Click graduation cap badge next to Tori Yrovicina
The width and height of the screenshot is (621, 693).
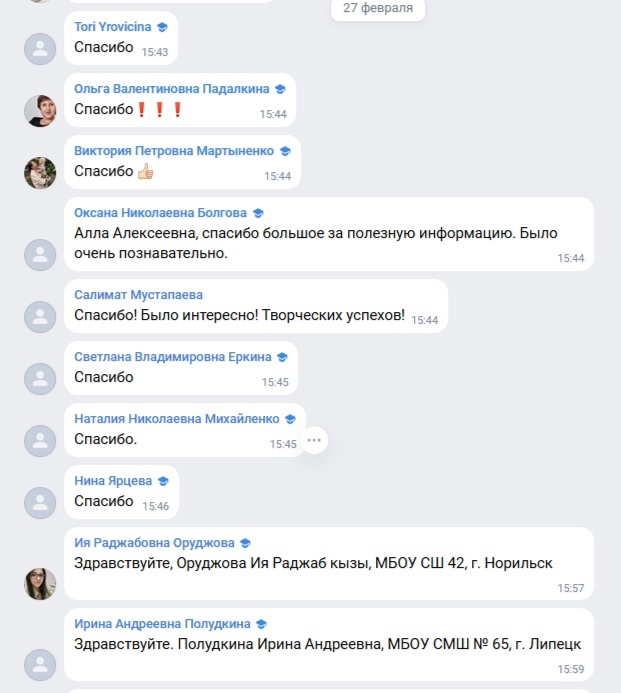162,27
